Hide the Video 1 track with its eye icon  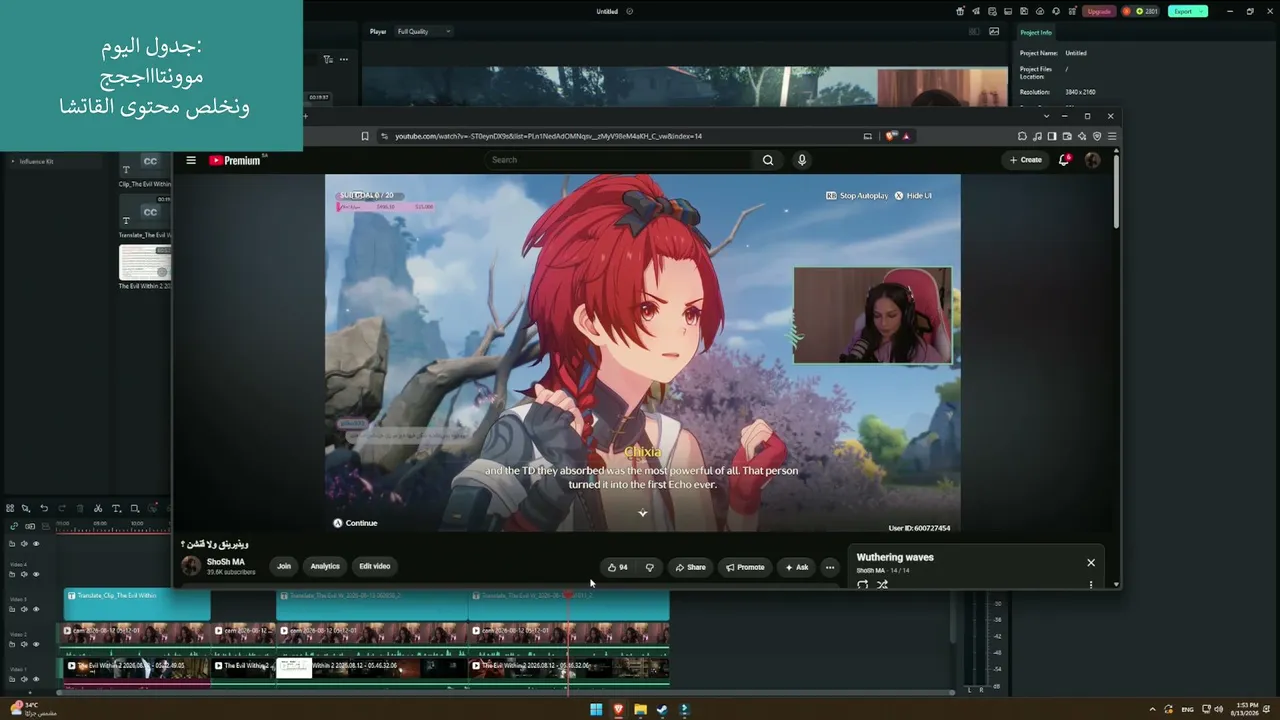pyautogui.click(x=36, y=679)
